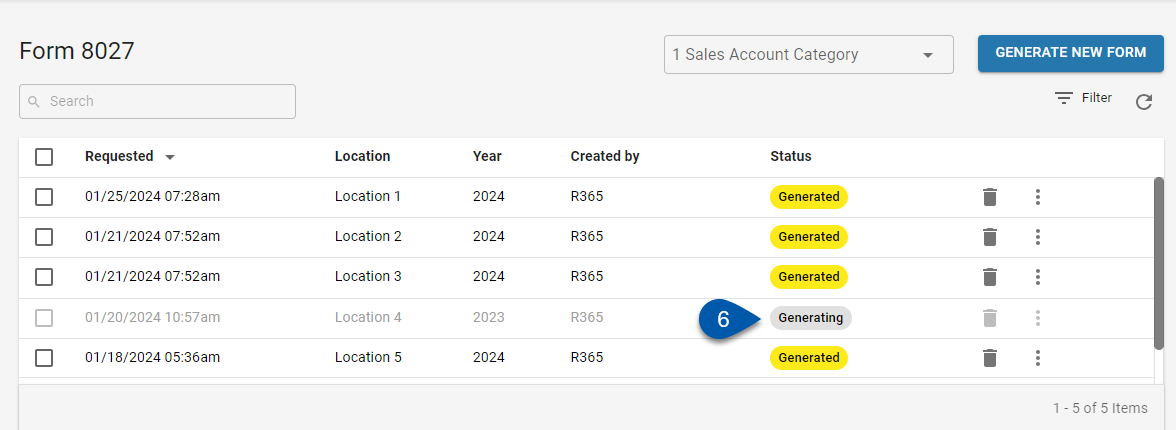Open the Sales Account Category dropdown
The width and height of the screenshot is (1176, 430).
click(x=808, y=55)
